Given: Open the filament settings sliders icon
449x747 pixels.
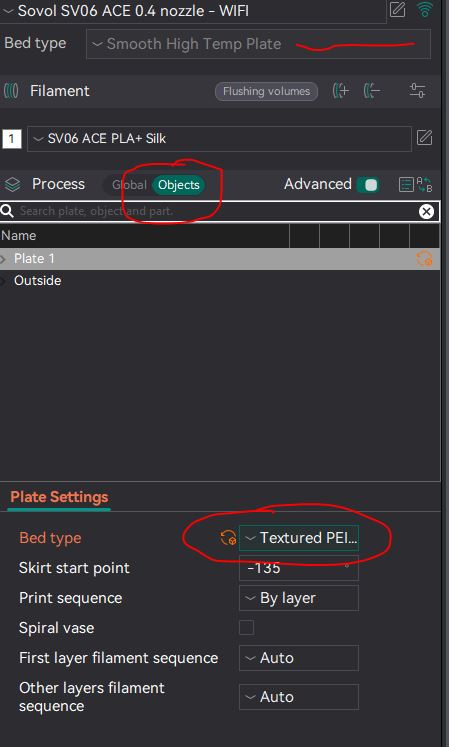Looking at the screenshot, I should point(417,91).
